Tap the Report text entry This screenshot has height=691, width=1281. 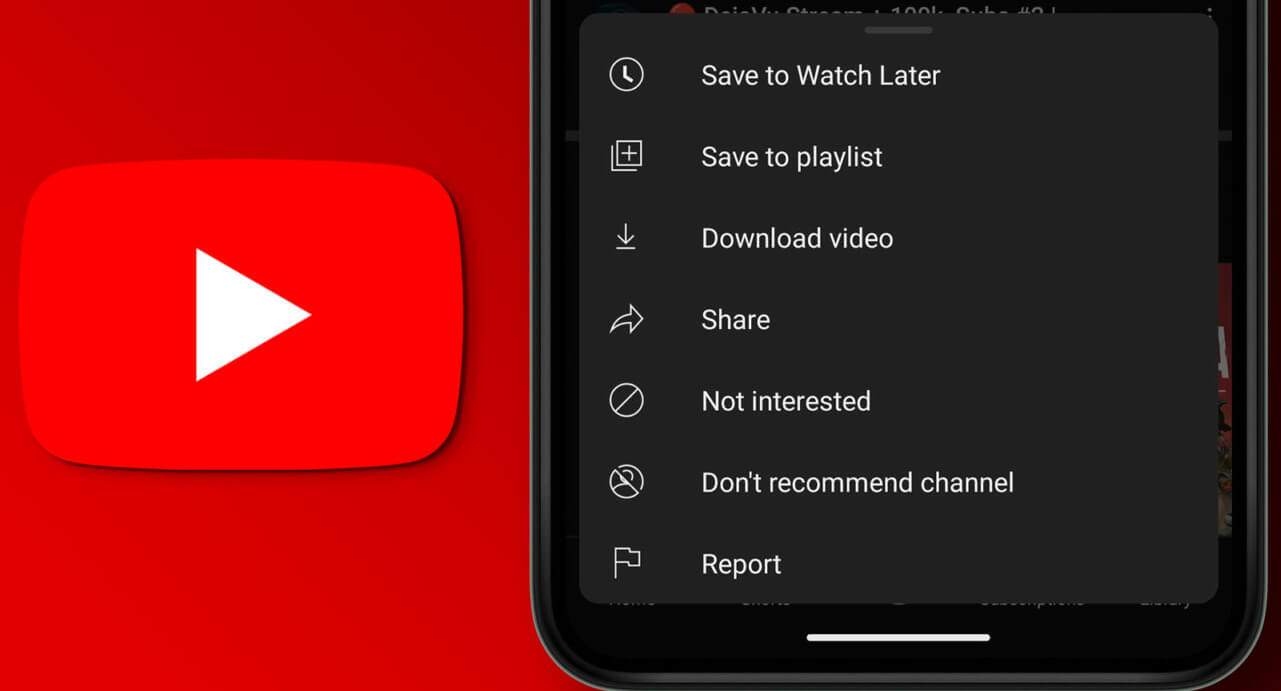pos(741,565)
